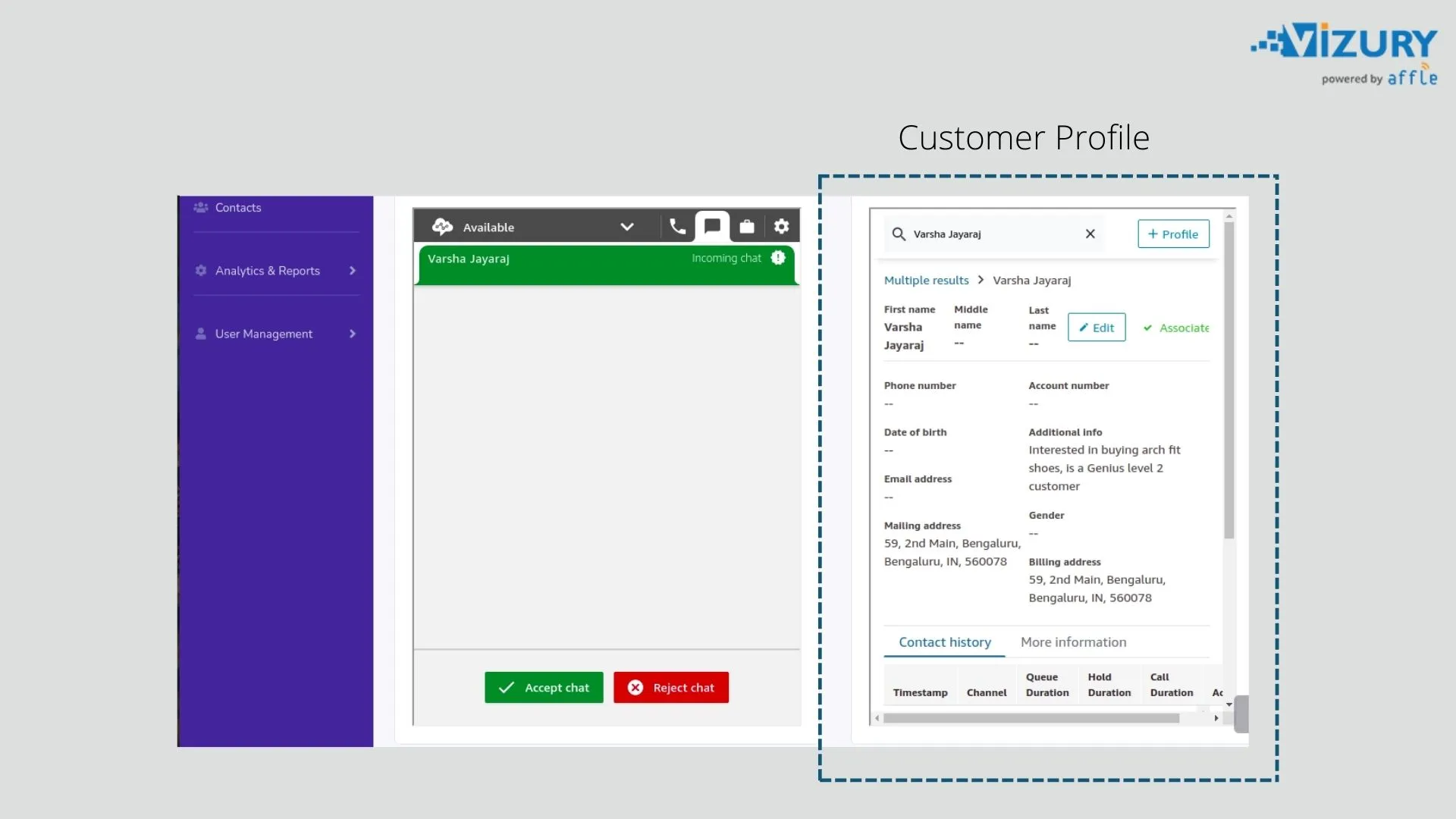Viewport: 1456px width, 819px height.
Task: Click the Contacts sidebar icon
Action: [201, 207]
